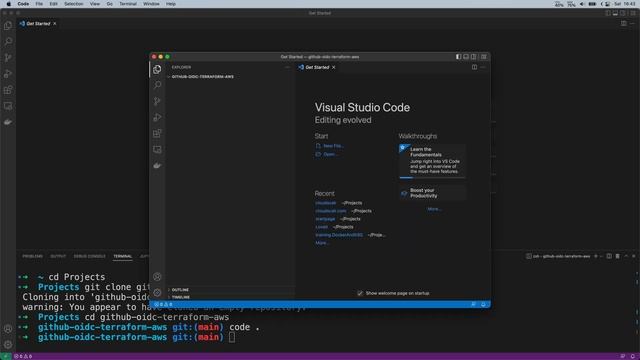640x360 pixels.
Task: Open the Selection menu
Action: click(73, 4)
